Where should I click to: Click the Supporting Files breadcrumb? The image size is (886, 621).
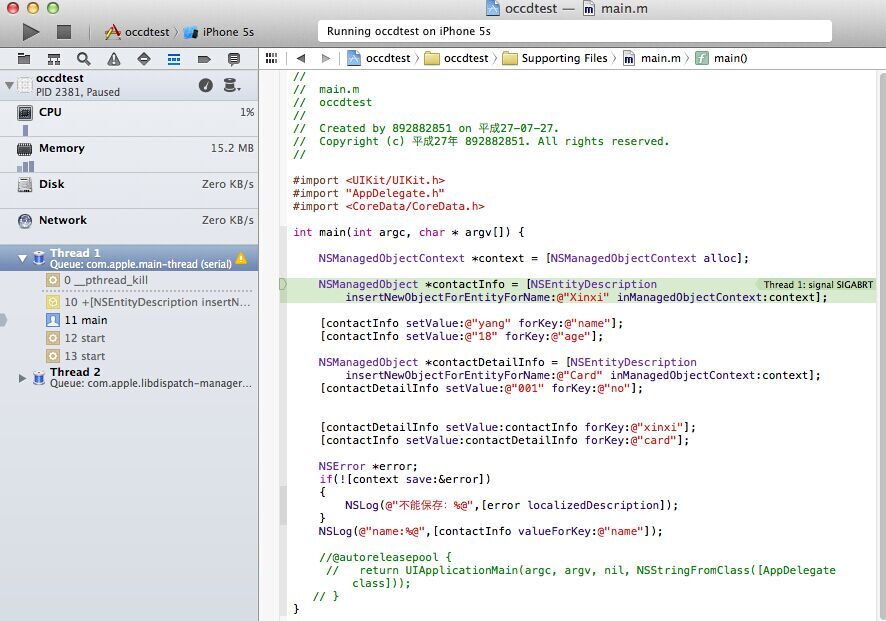(555, 58)
